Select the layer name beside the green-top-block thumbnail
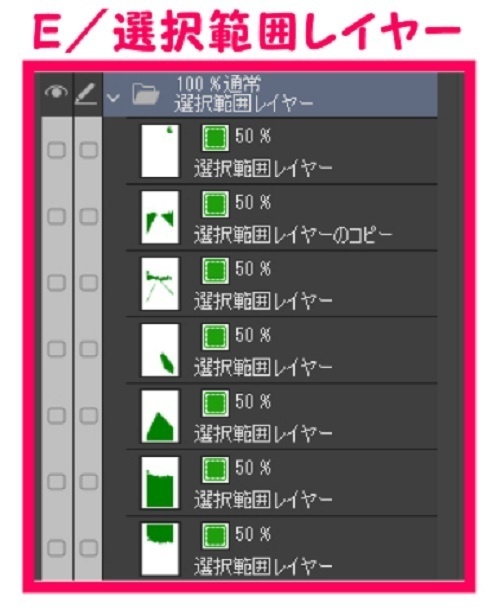This screenshot has width=500, height=613. pyautogui.click(x=263, y=567)
